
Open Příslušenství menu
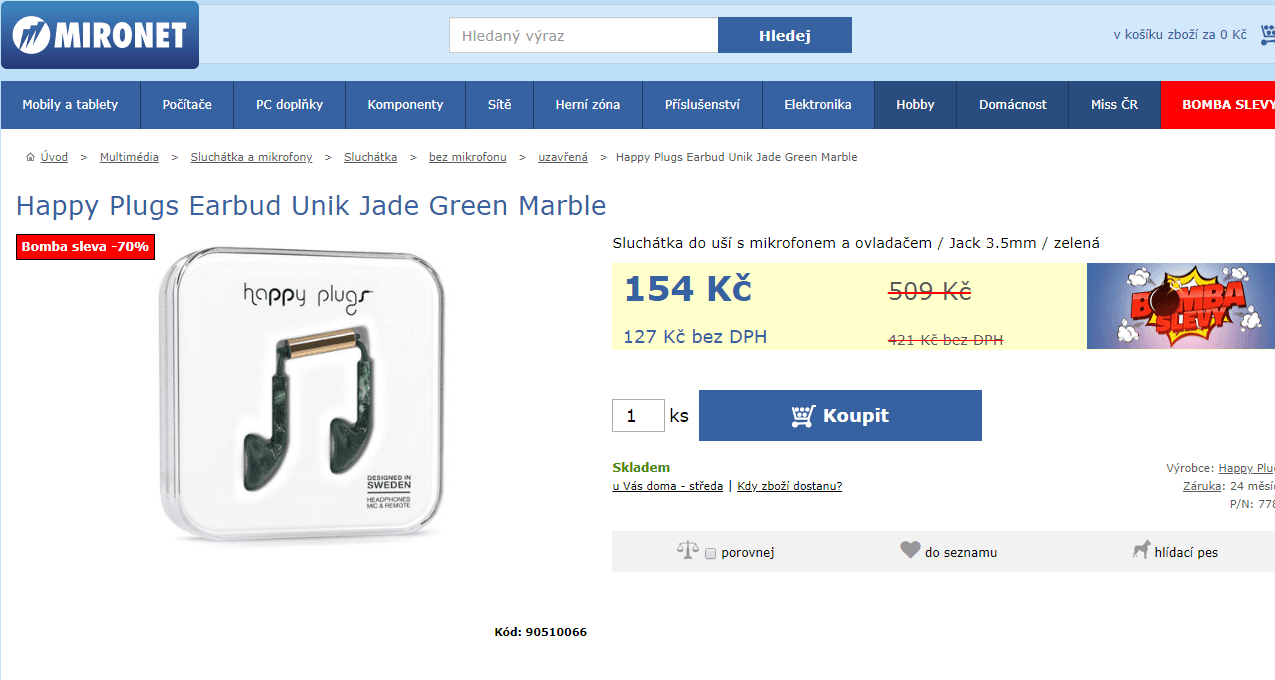[x=702, y=105]
